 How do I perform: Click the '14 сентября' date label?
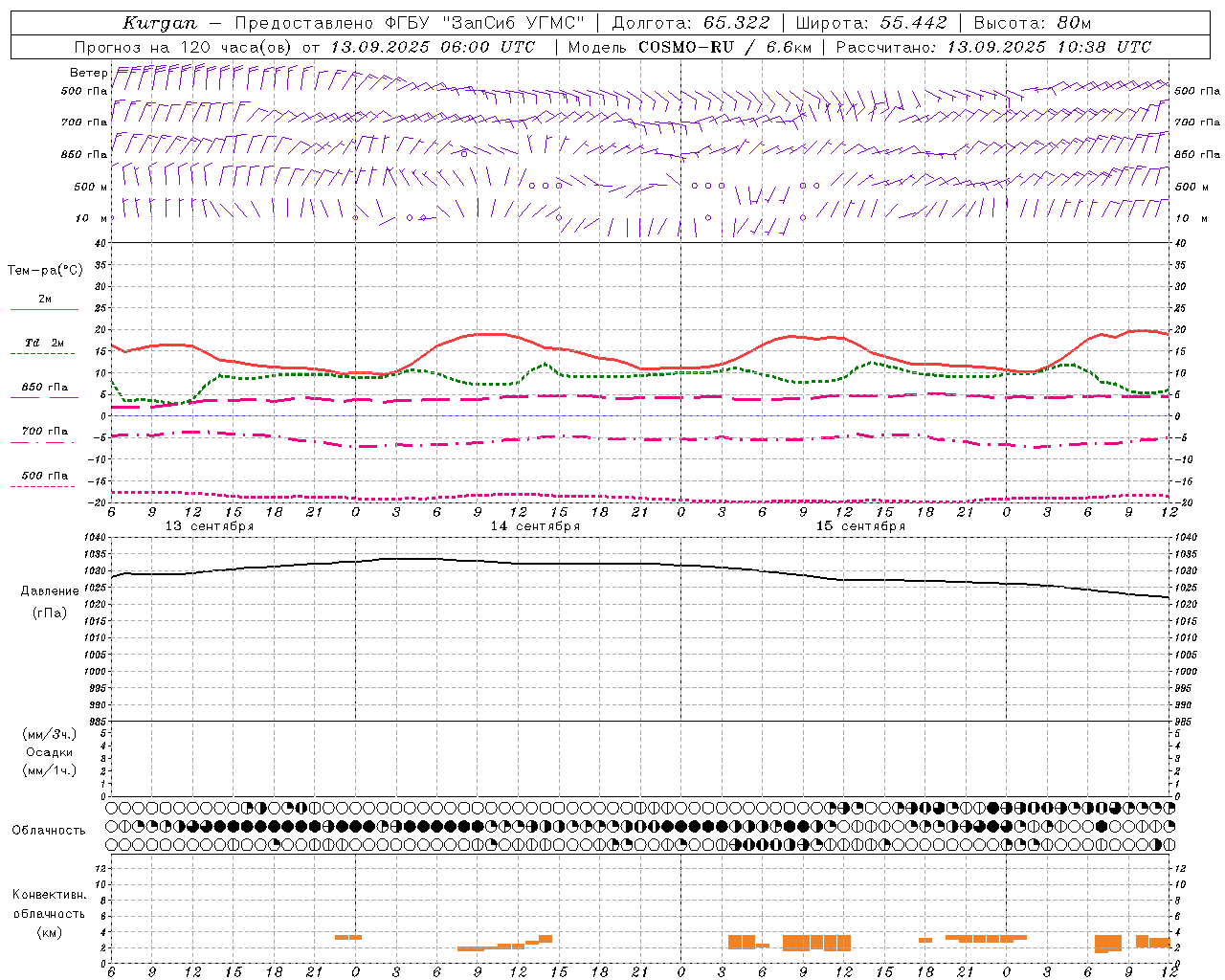coord(535,526)
